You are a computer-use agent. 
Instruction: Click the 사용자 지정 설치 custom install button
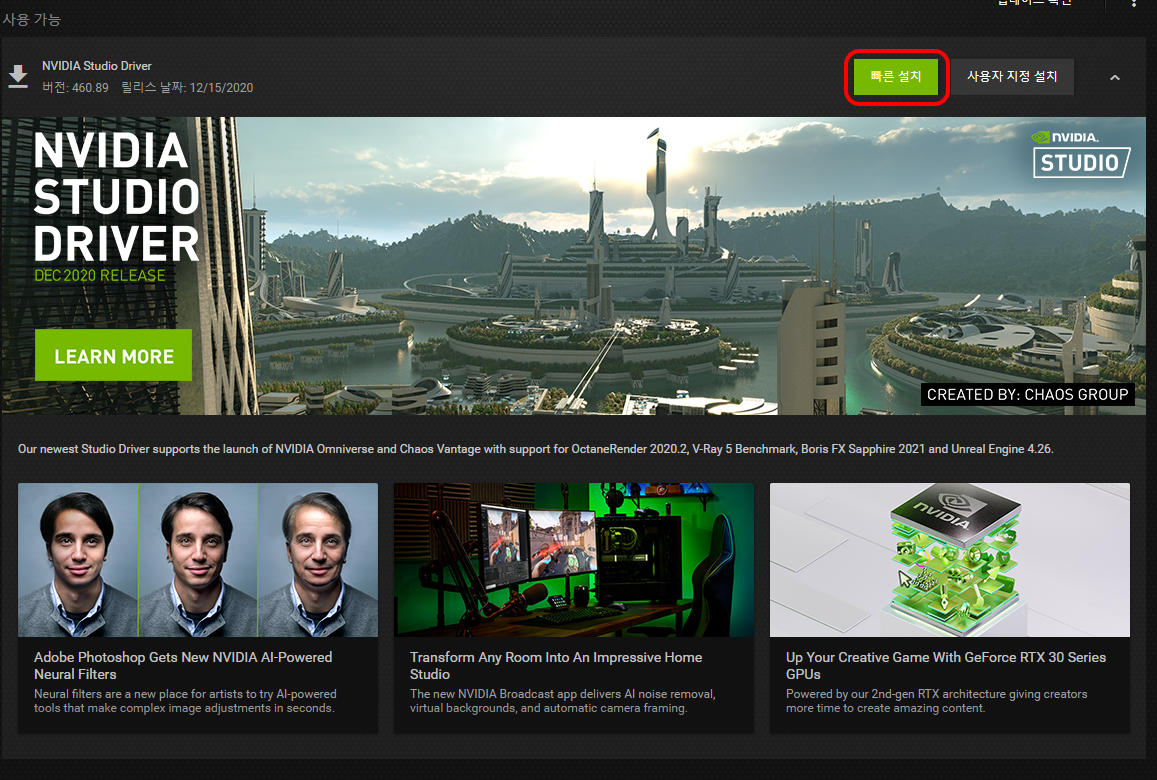[1012, 77]
